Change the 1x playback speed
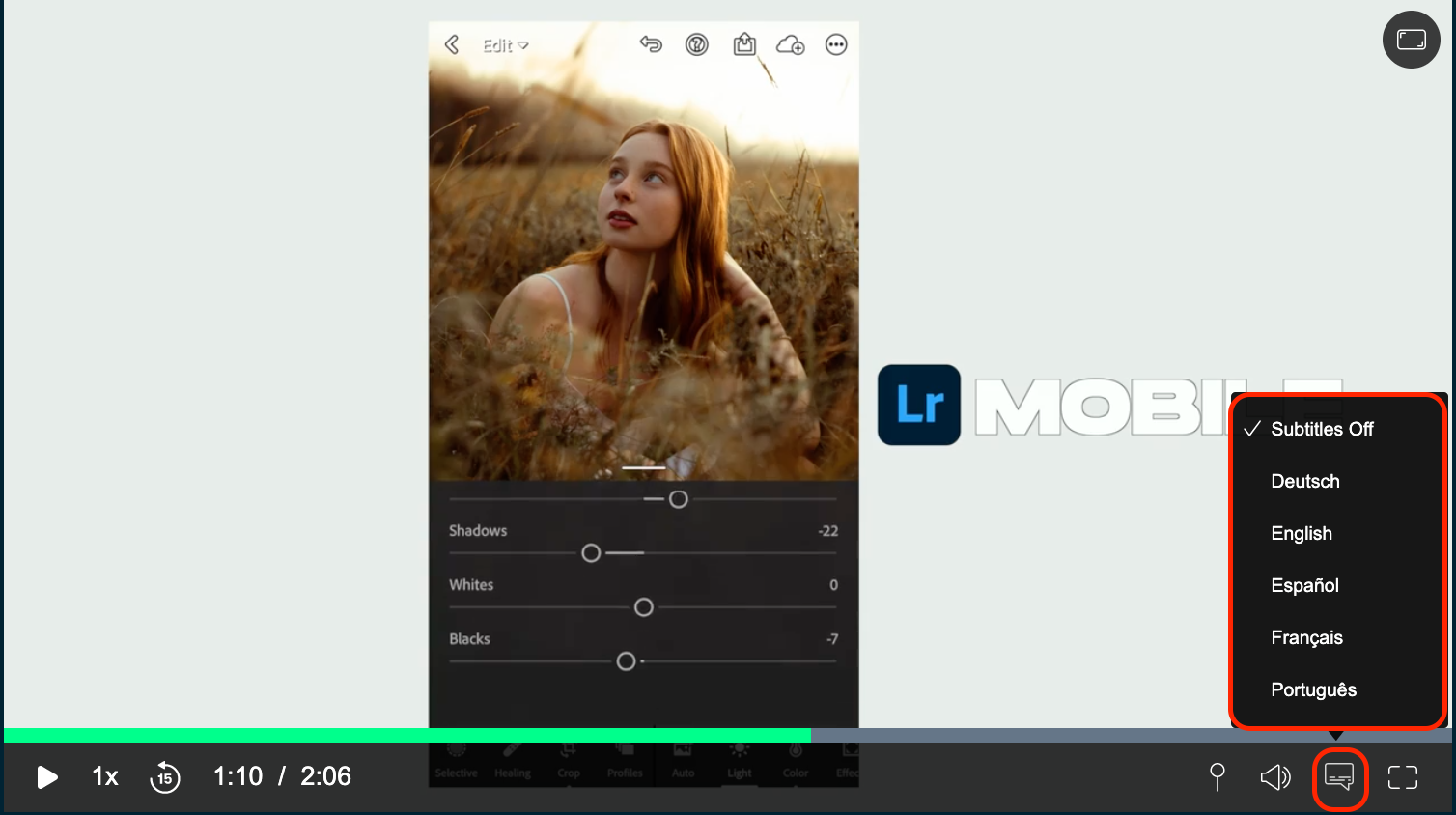The height and width of the screenshot is (815, 1456). pos(105,776)
